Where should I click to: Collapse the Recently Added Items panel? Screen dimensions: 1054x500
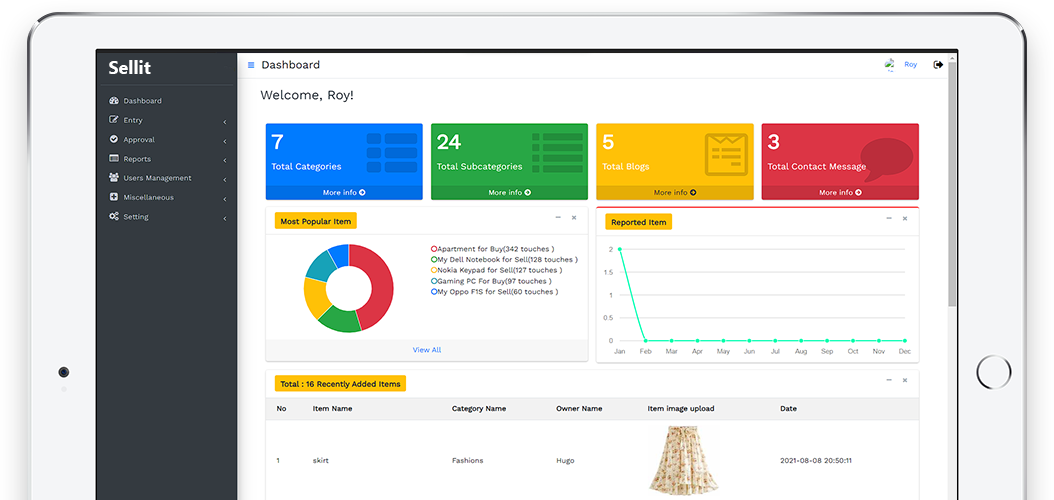coord(888,380)
